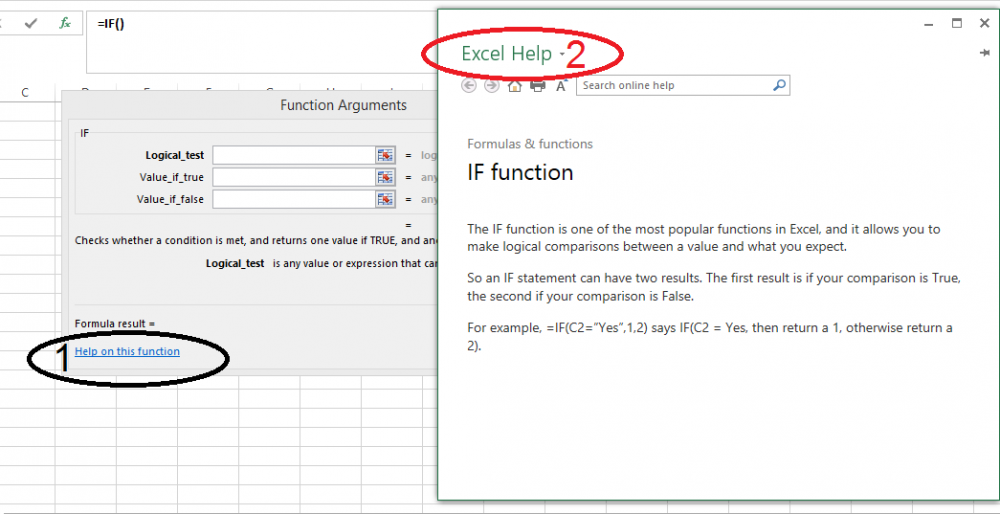The image size is (1000, 514).
Task: Open the Excel Help dropdown arrow
Action: [x=562, y=55]
